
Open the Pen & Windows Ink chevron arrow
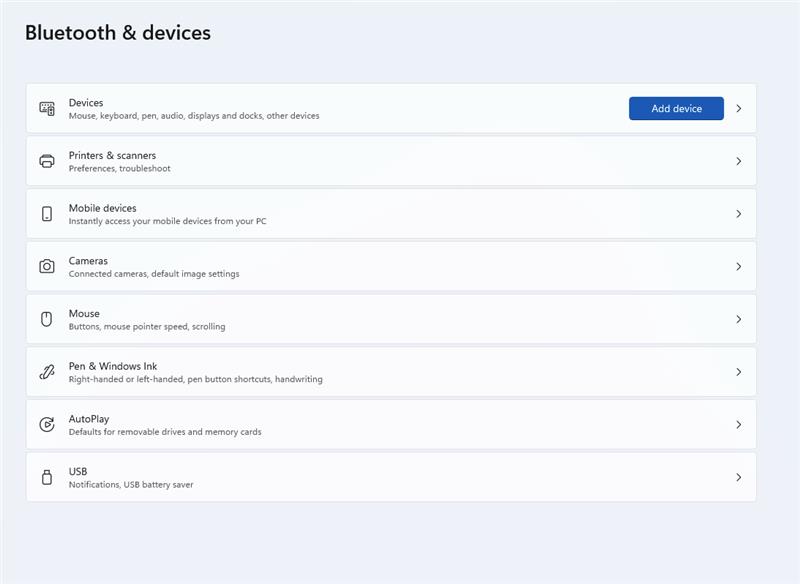coord(739,372)
